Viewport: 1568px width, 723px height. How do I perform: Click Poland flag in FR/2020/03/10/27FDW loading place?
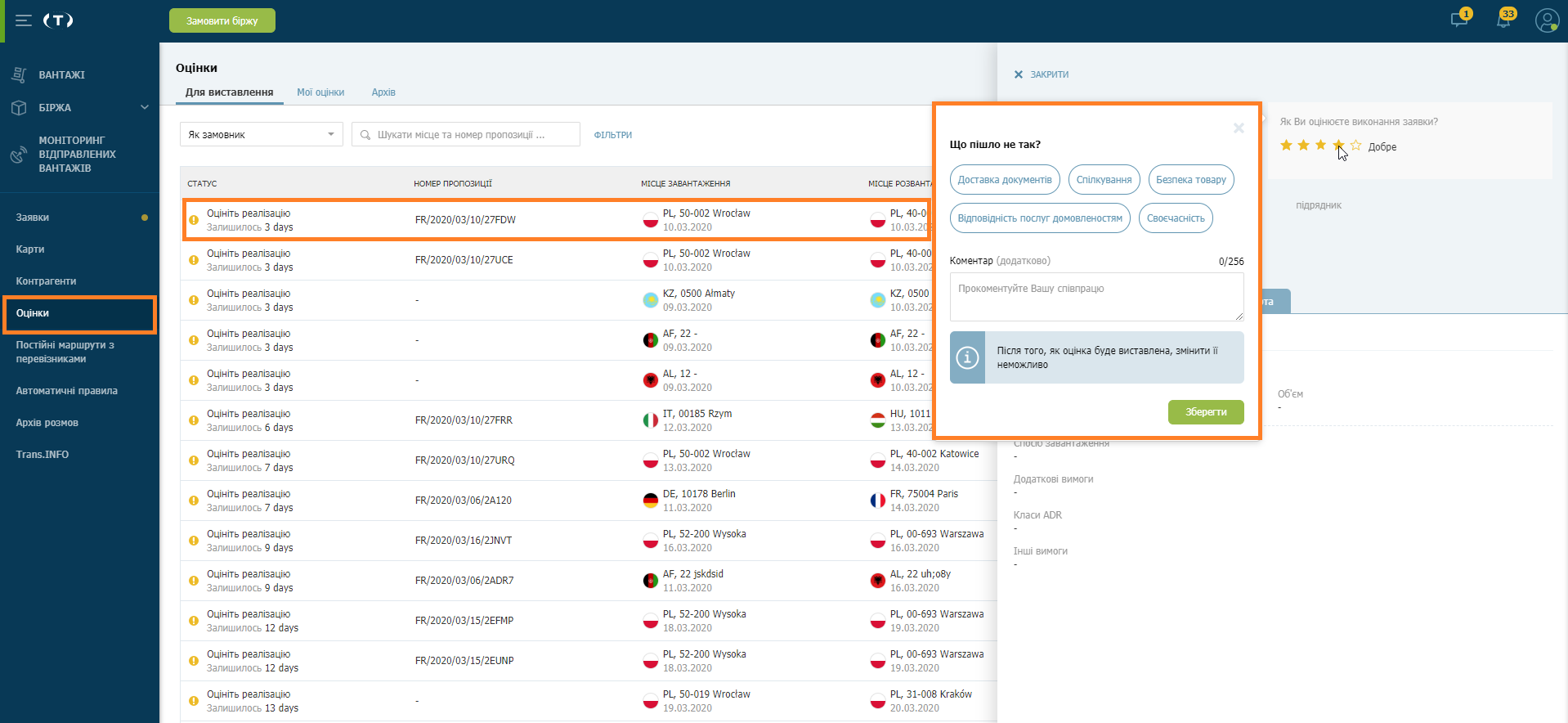point(651,220)
